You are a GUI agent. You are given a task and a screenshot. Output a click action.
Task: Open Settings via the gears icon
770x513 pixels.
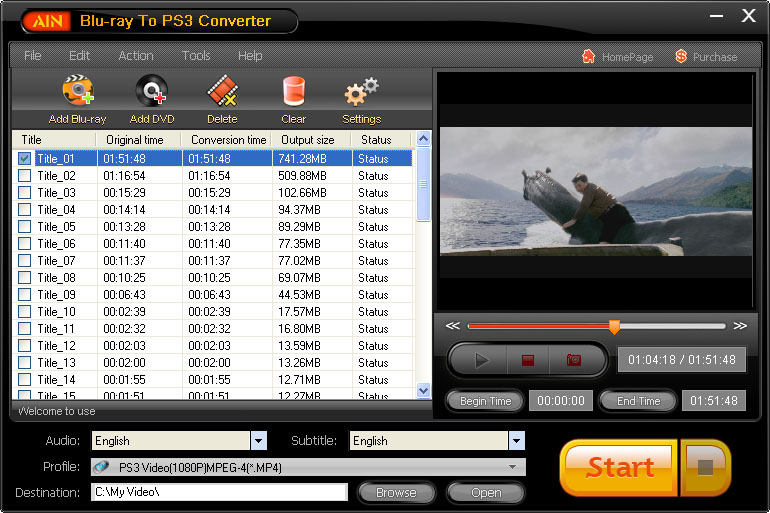click(x=361, y=91)
